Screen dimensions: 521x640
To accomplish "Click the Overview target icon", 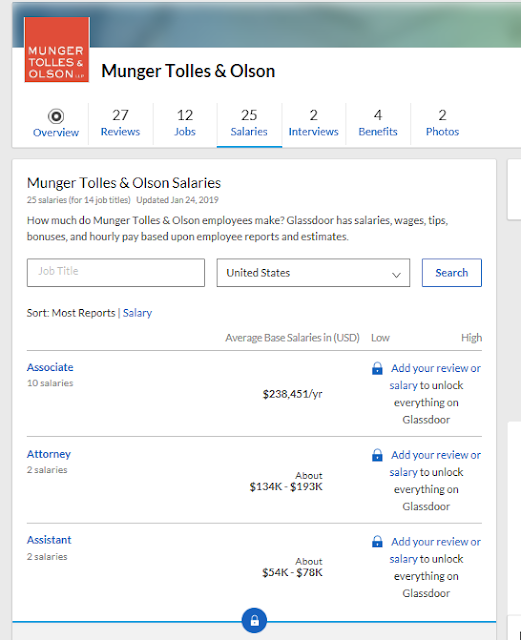I will [x=56, y=116].
